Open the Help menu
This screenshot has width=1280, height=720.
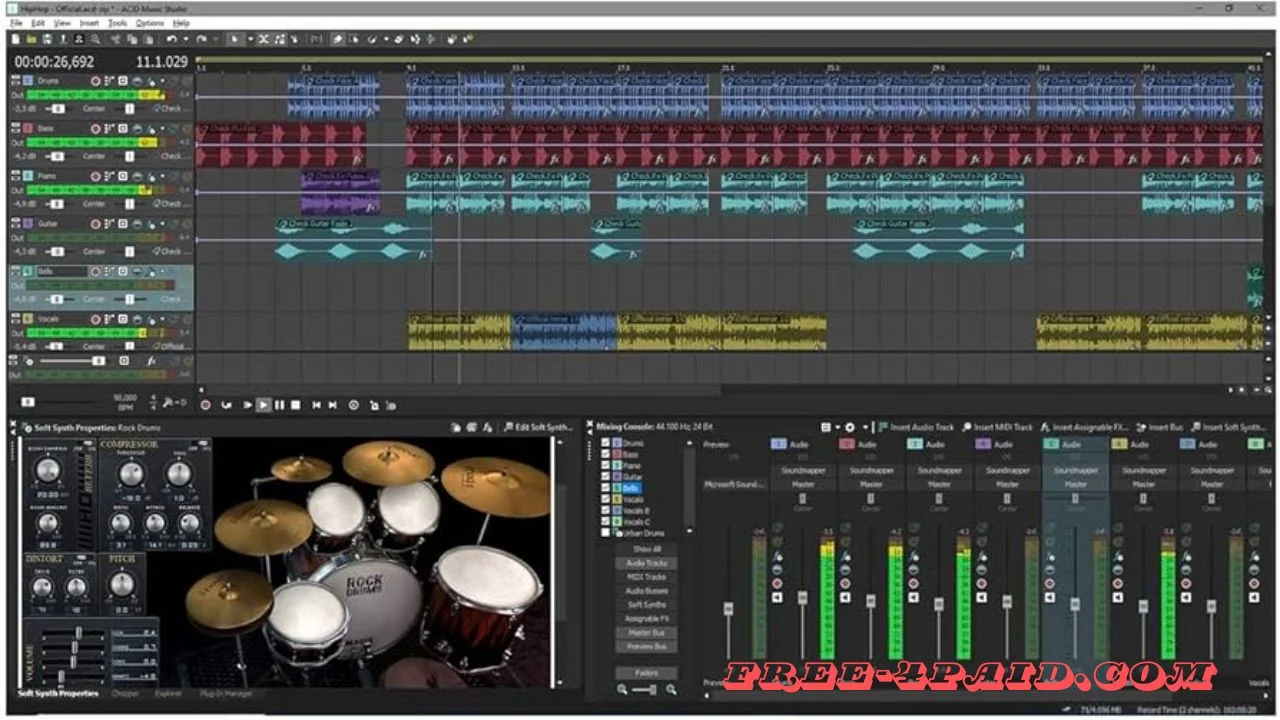181,22
